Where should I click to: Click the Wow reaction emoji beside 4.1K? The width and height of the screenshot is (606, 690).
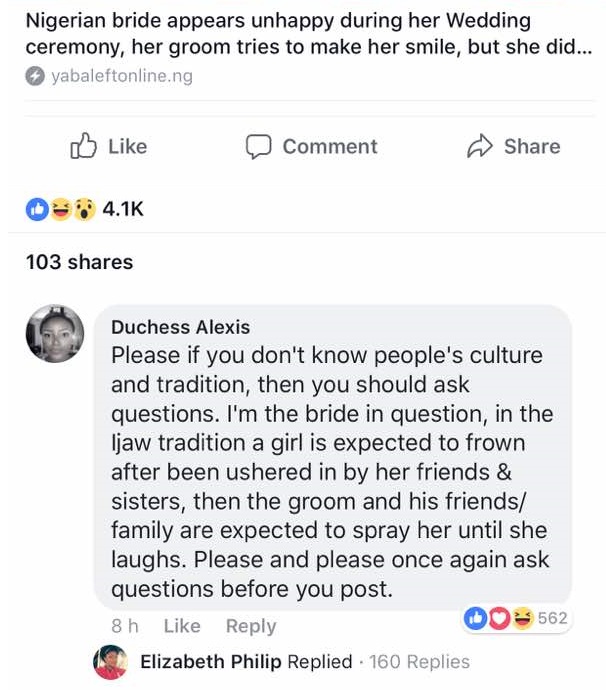pyautogui.click(x=84, y=208)
